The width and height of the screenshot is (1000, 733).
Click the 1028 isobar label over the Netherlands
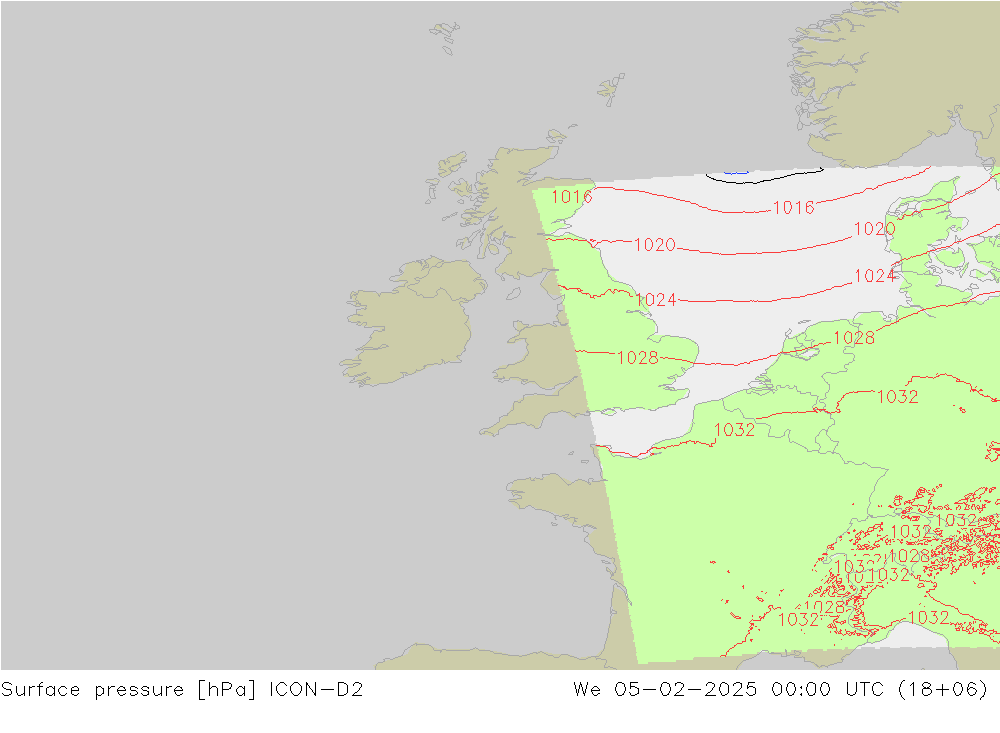pyautogui.click(x=854, y=338)
